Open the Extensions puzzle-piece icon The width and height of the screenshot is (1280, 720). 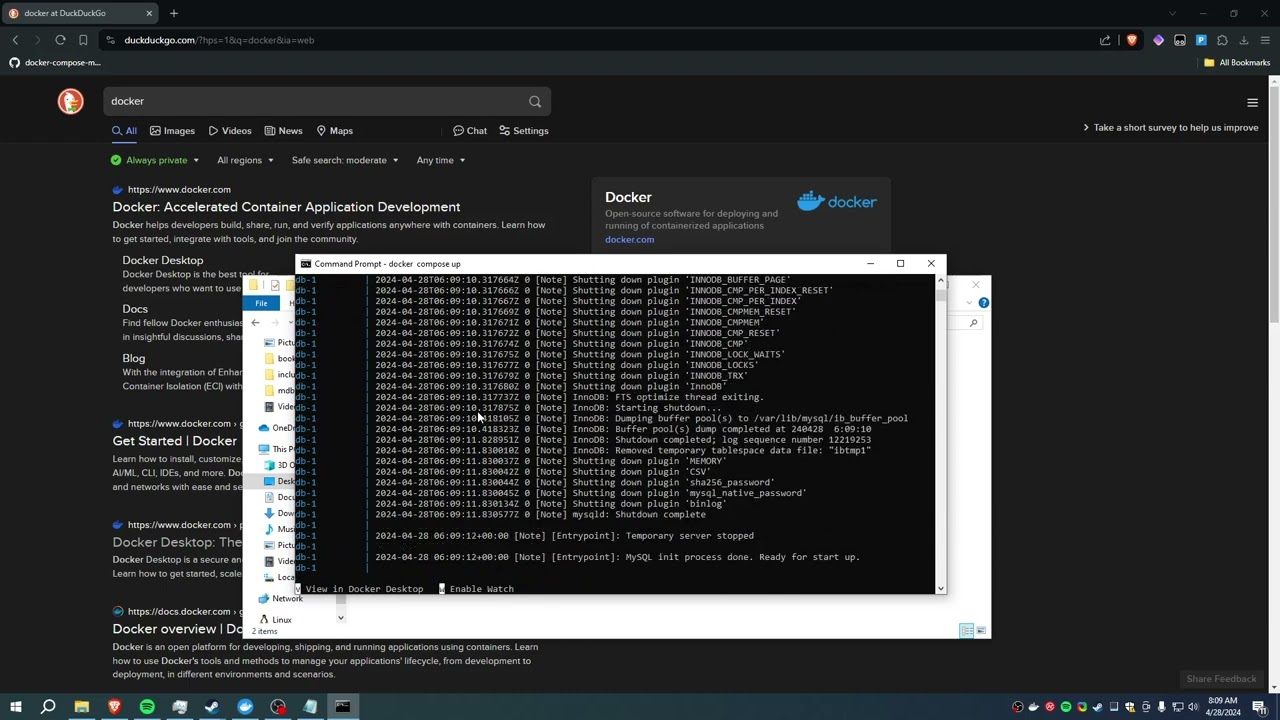tap(1222, 40)
